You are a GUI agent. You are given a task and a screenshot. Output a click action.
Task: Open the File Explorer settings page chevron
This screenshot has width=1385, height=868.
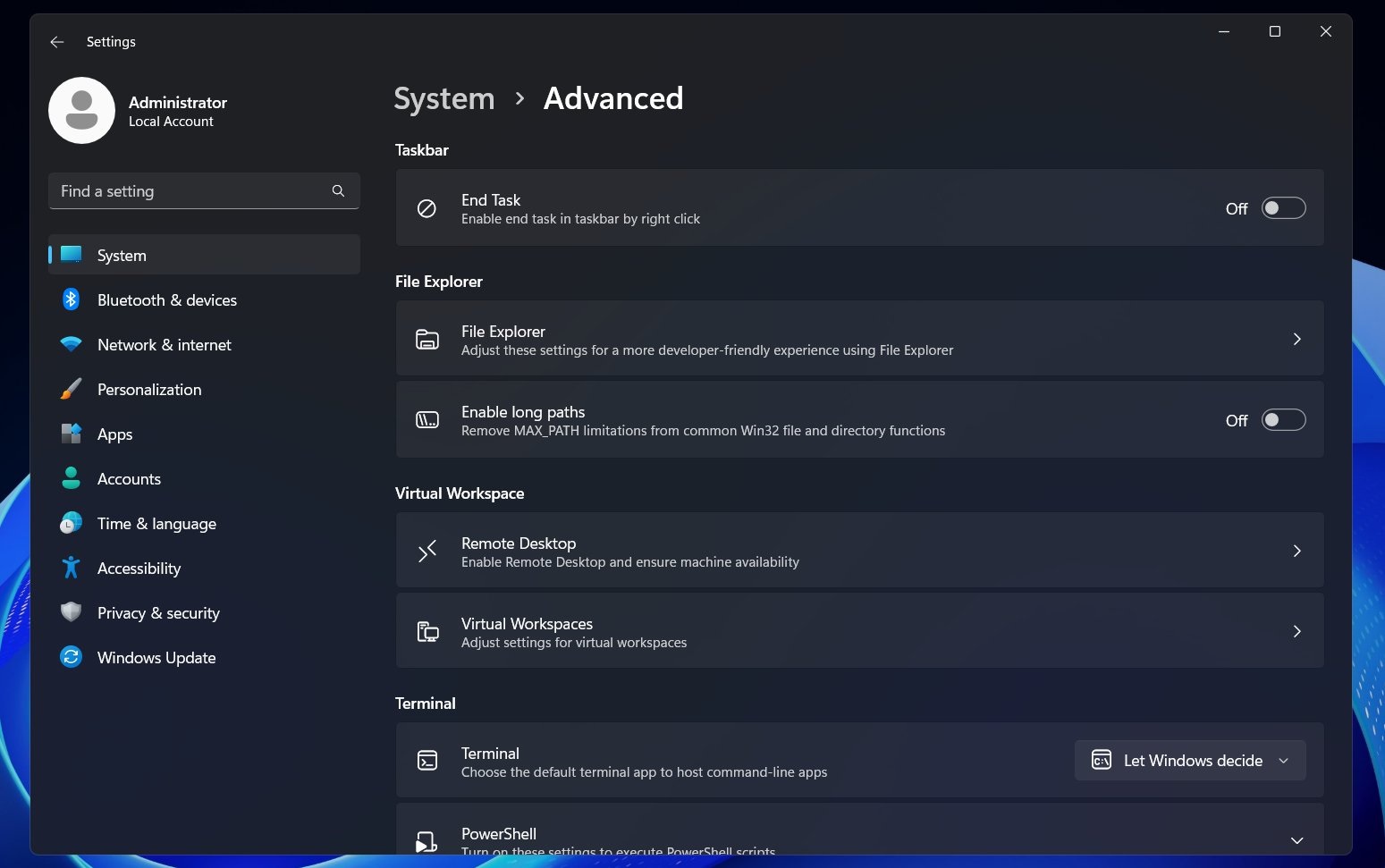click(1296, 339)
